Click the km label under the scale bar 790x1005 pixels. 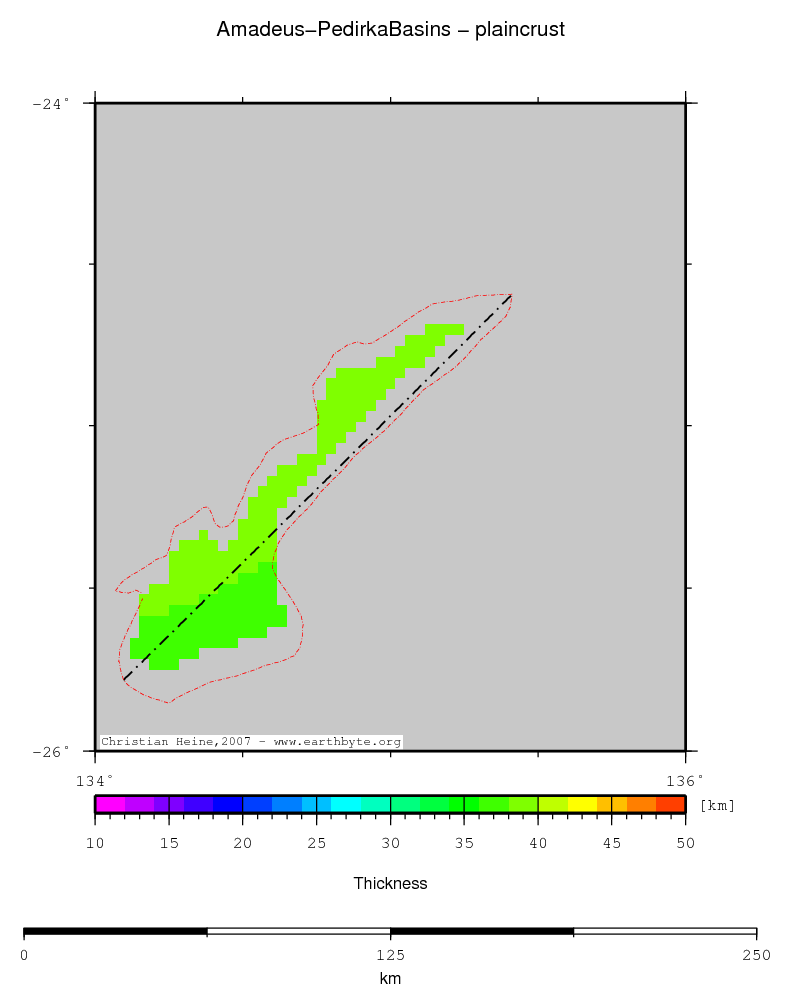pos(390,979)
